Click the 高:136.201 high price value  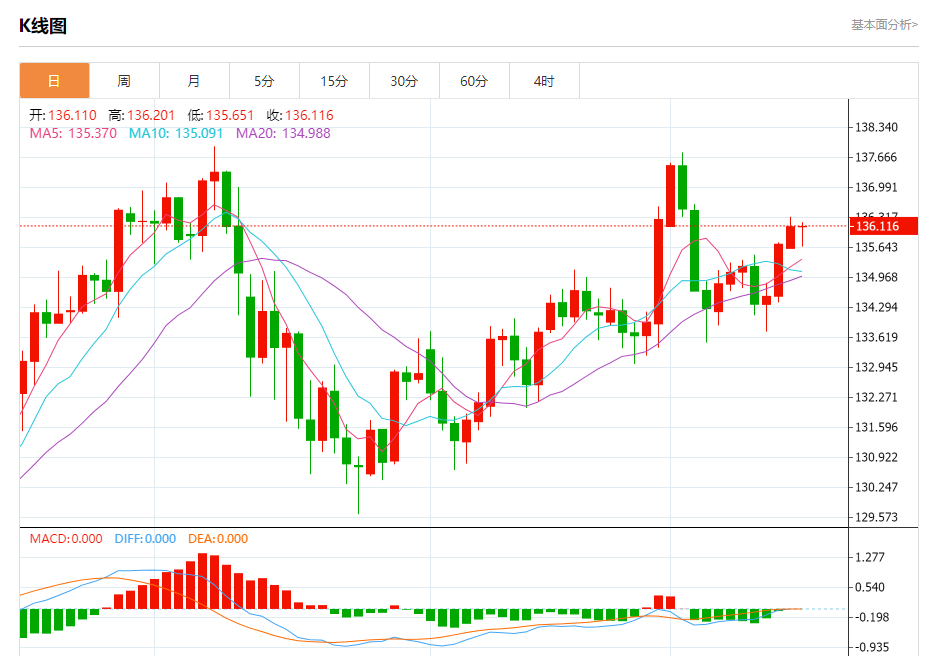(x=142, y=115)
